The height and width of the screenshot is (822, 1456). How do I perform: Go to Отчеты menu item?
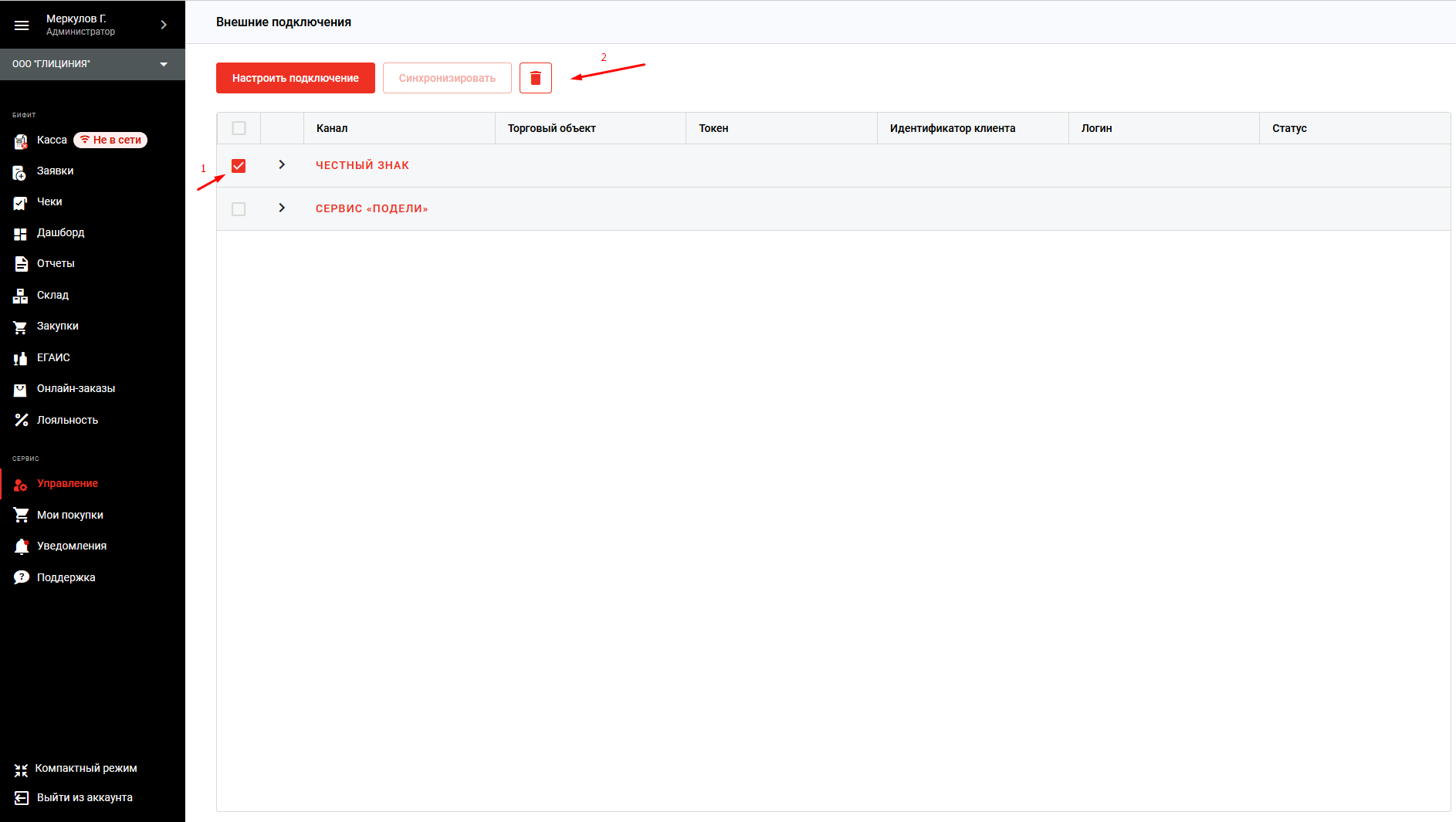[56, 264]
